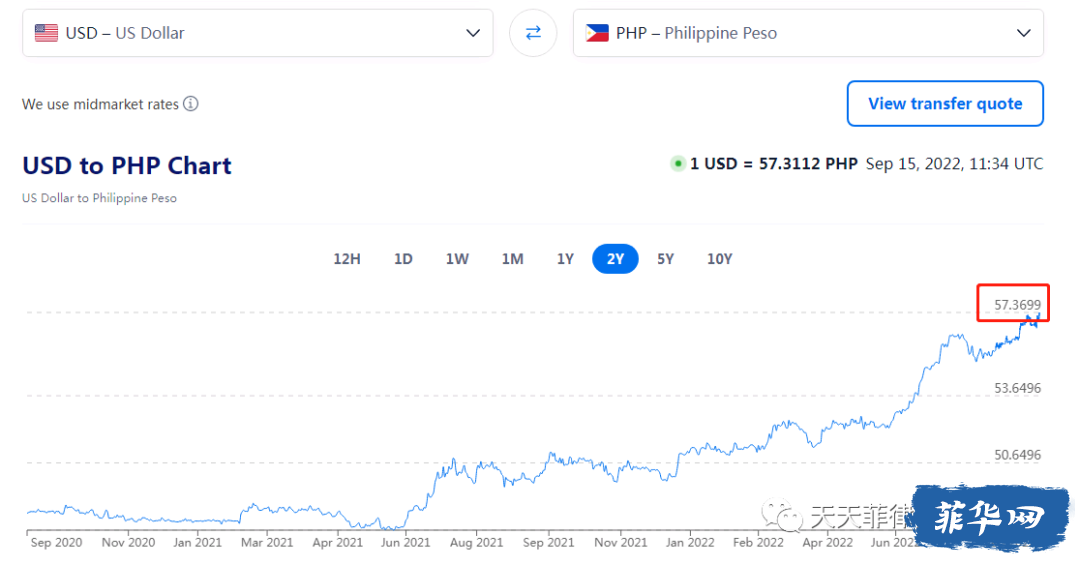
Task: Click the Sep 15, 2022 timestamp
Action: [x=955, y=164]
